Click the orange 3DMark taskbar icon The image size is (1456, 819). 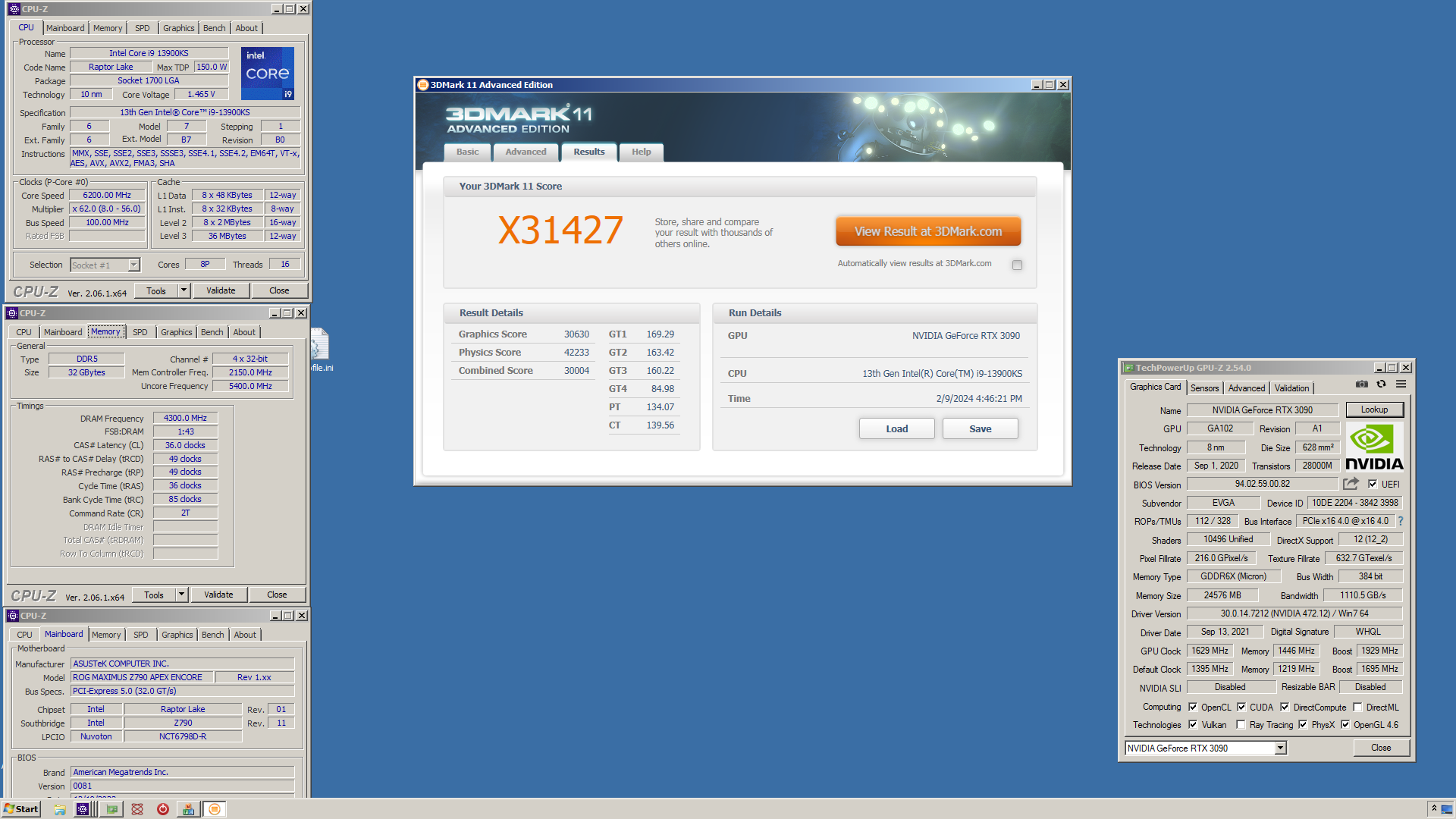point(215,809)
